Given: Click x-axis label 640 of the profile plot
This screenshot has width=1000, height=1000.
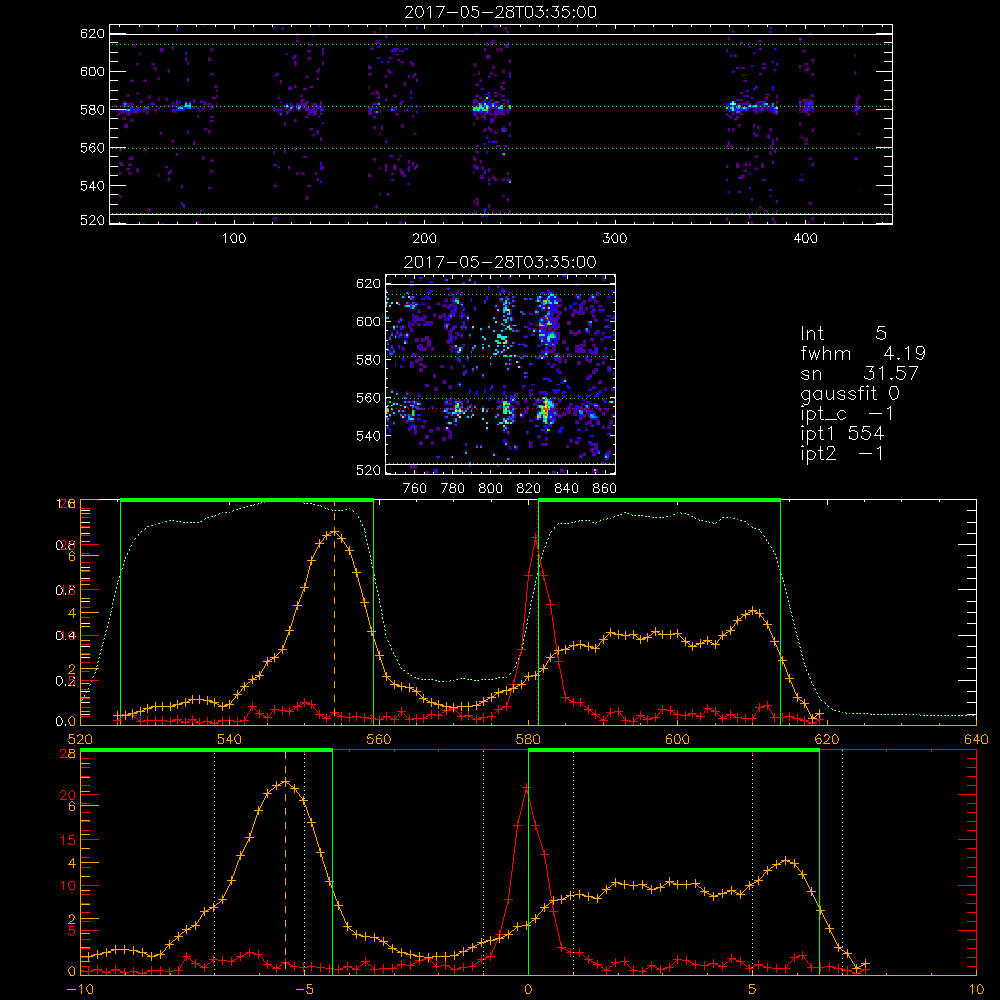Looking at the screenshot, I should [976, 740].
